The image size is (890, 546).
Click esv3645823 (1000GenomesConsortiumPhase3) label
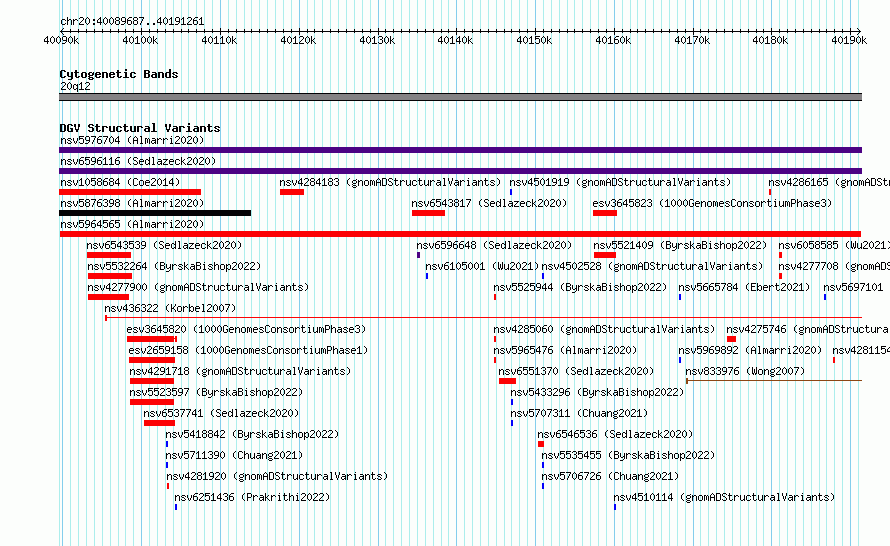coord(712,203)
